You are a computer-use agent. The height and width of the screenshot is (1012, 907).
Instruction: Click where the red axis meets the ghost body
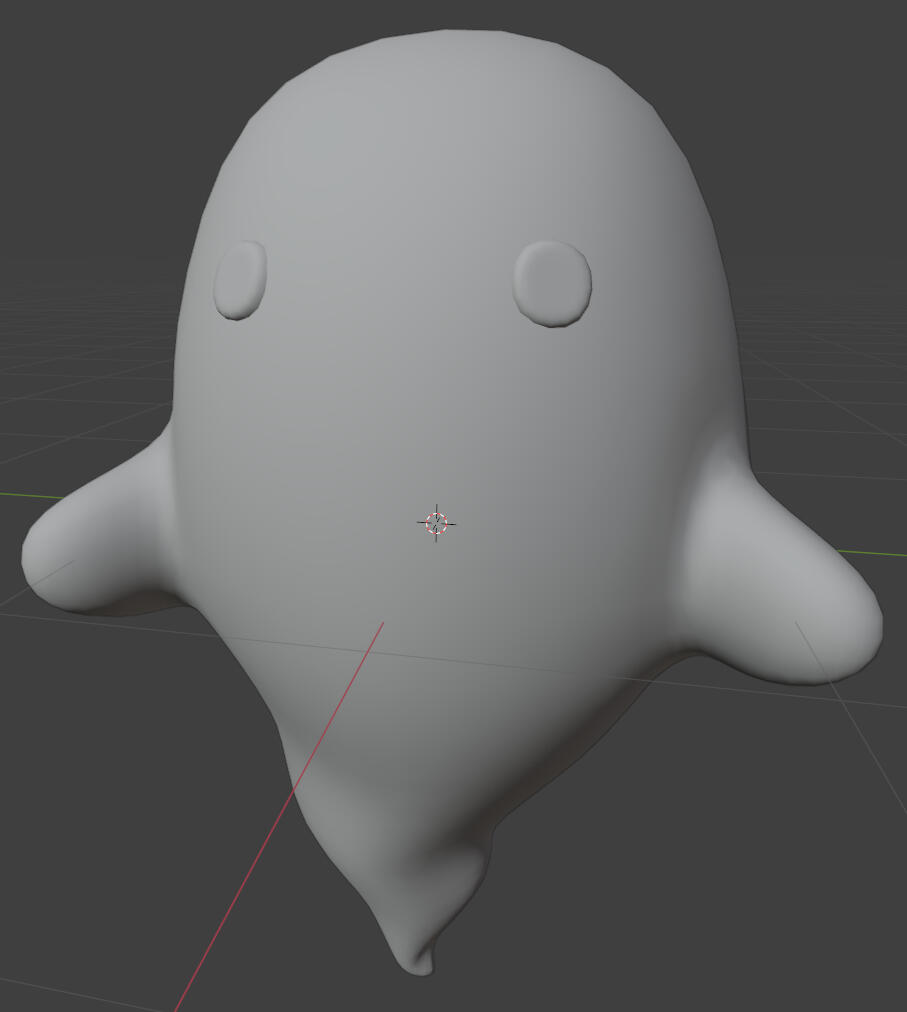pos(382,624)
